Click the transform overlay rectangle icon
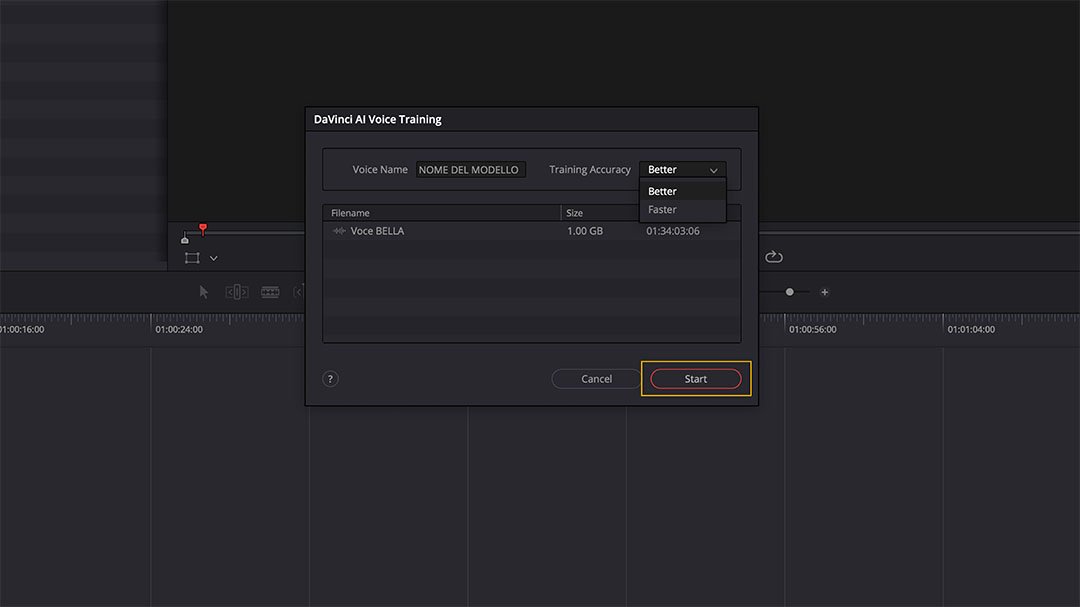Screen dimensions: 1080x607 192,258
